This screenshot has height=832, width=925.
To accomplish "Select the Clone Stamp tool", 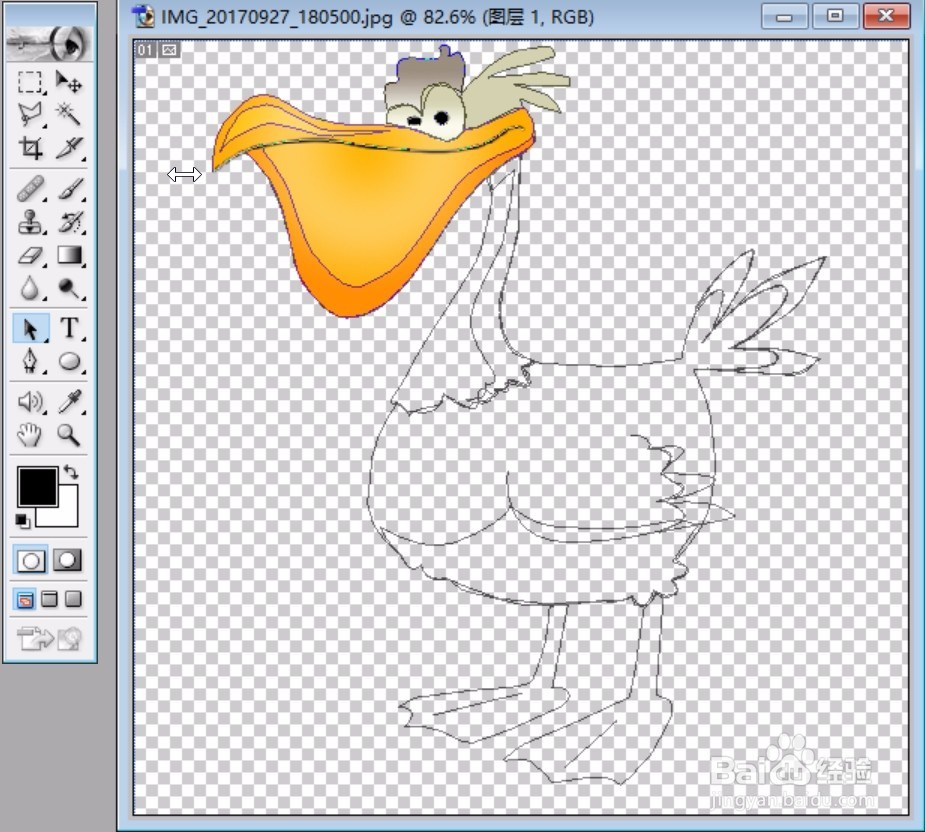I will [x=30, y=222].
